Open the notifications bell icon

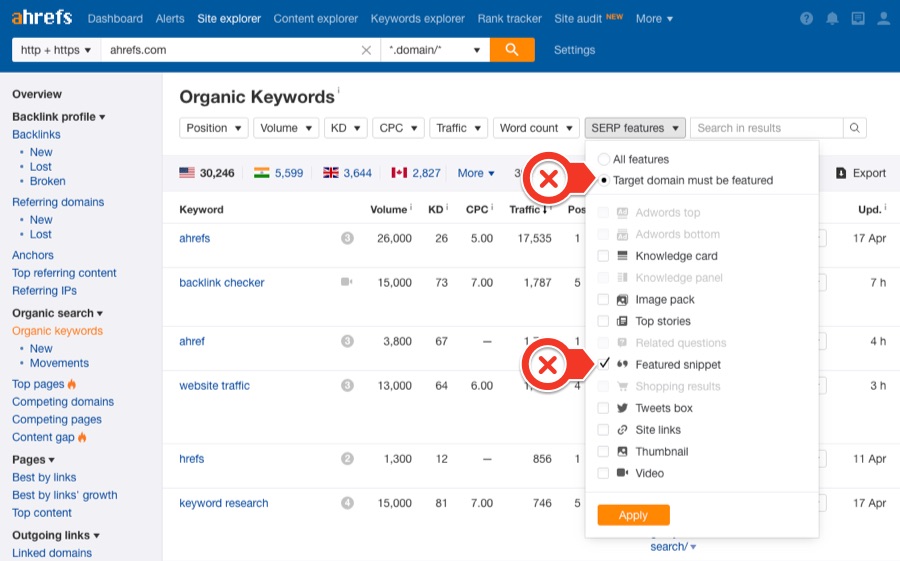pos(832,18)
